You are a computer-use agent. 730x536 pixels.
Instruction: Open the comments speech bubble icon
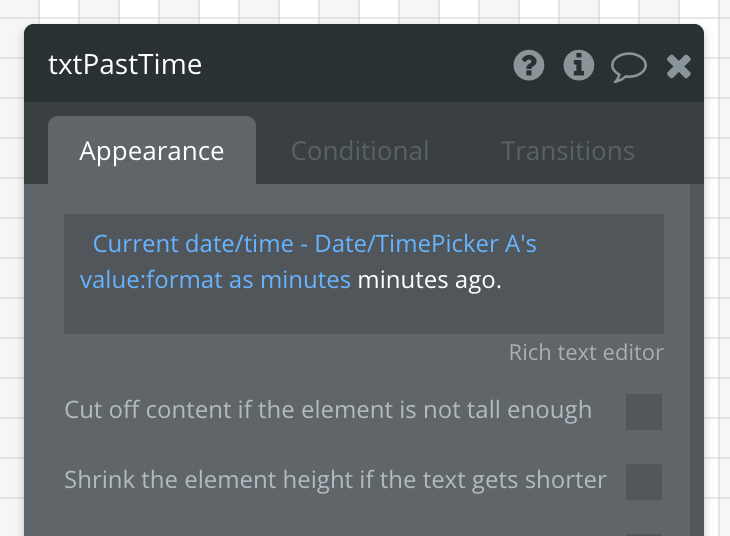[x=629, y=67]
